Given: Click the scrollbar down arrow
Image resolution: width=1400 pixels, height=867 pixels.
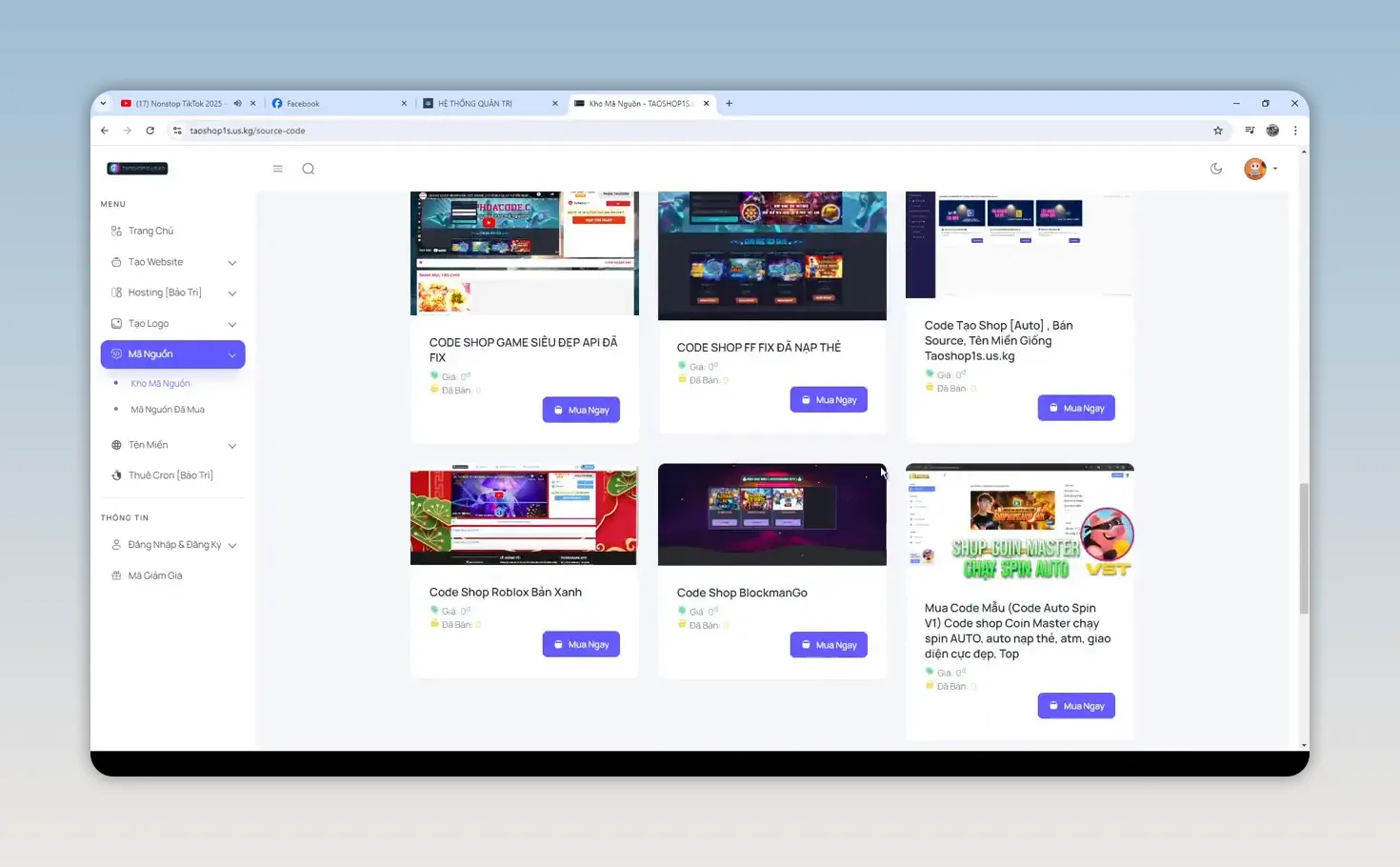Looking at the screenshot, I should click(1304, 745).
